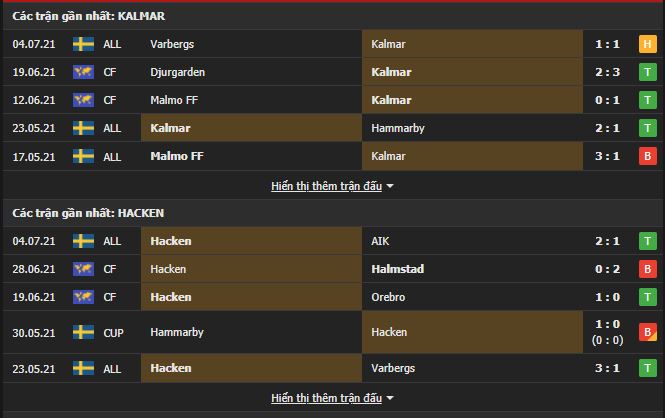
Task: Click 0:1 score of Malmo FF vs Kalmar
Action: [x=607, y=100]
